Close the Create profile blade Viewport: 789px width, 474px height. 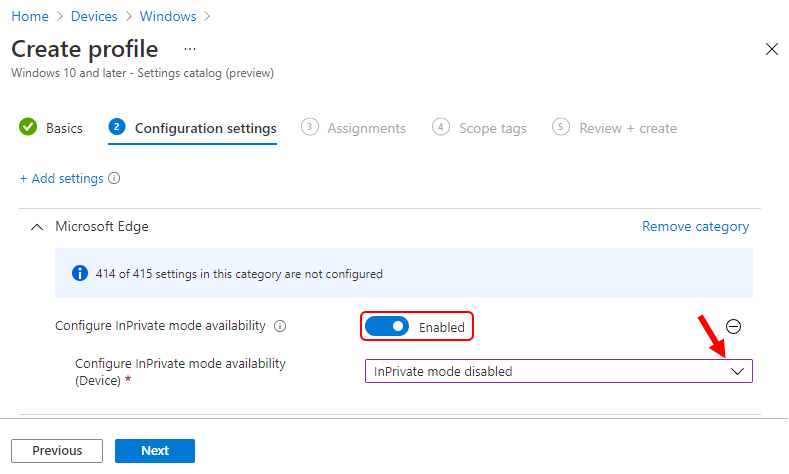tap(771, 49)
